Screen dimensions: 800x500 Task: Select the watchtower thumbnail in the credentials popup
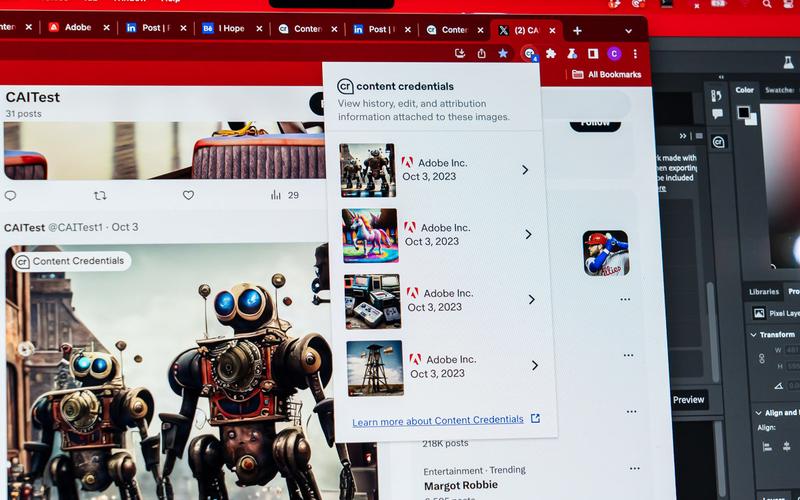[x=376, y=368]
